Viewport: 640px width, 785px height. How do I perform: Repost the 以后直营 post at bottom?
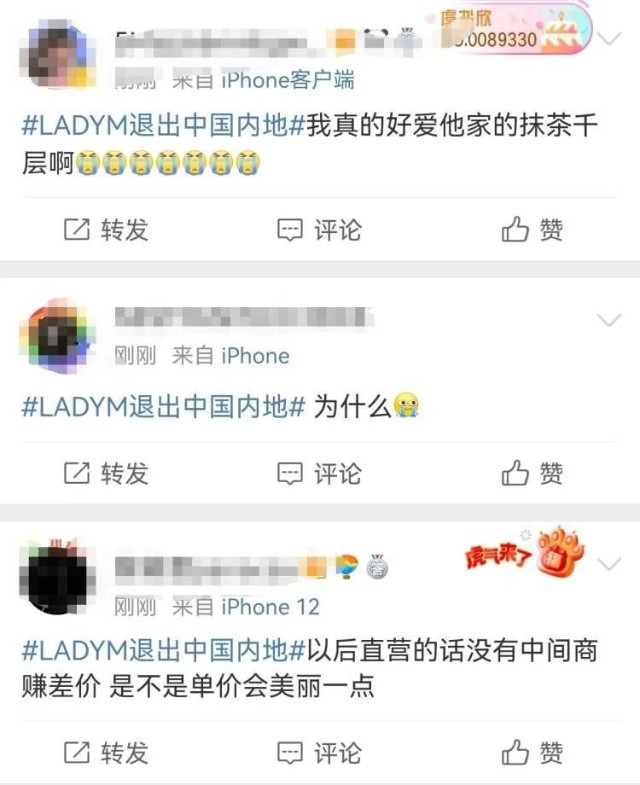(x=106, y=752)
